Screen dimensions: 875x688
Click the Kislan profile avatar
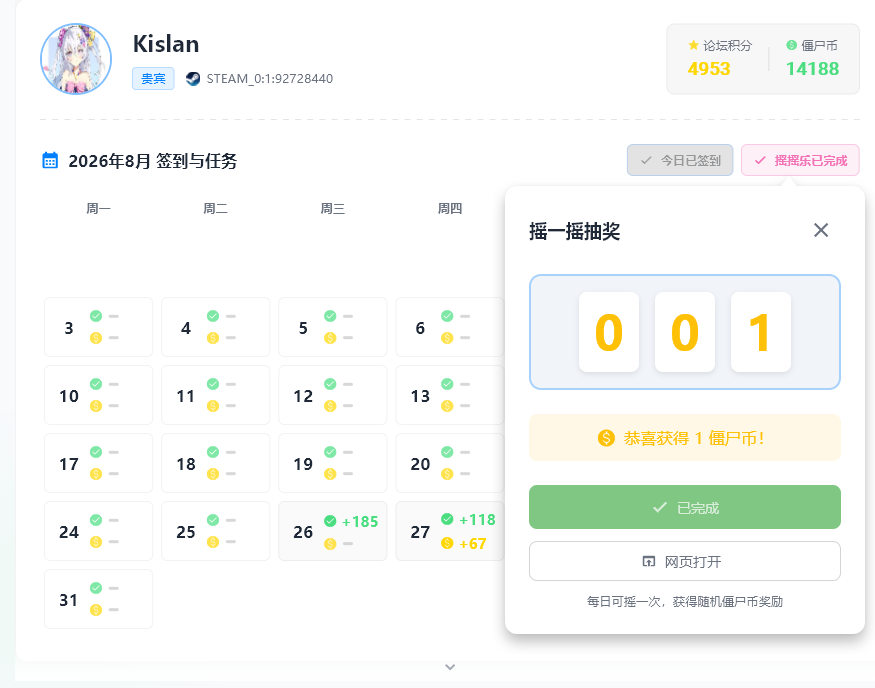pyautogui.click(x=76, y=59)
